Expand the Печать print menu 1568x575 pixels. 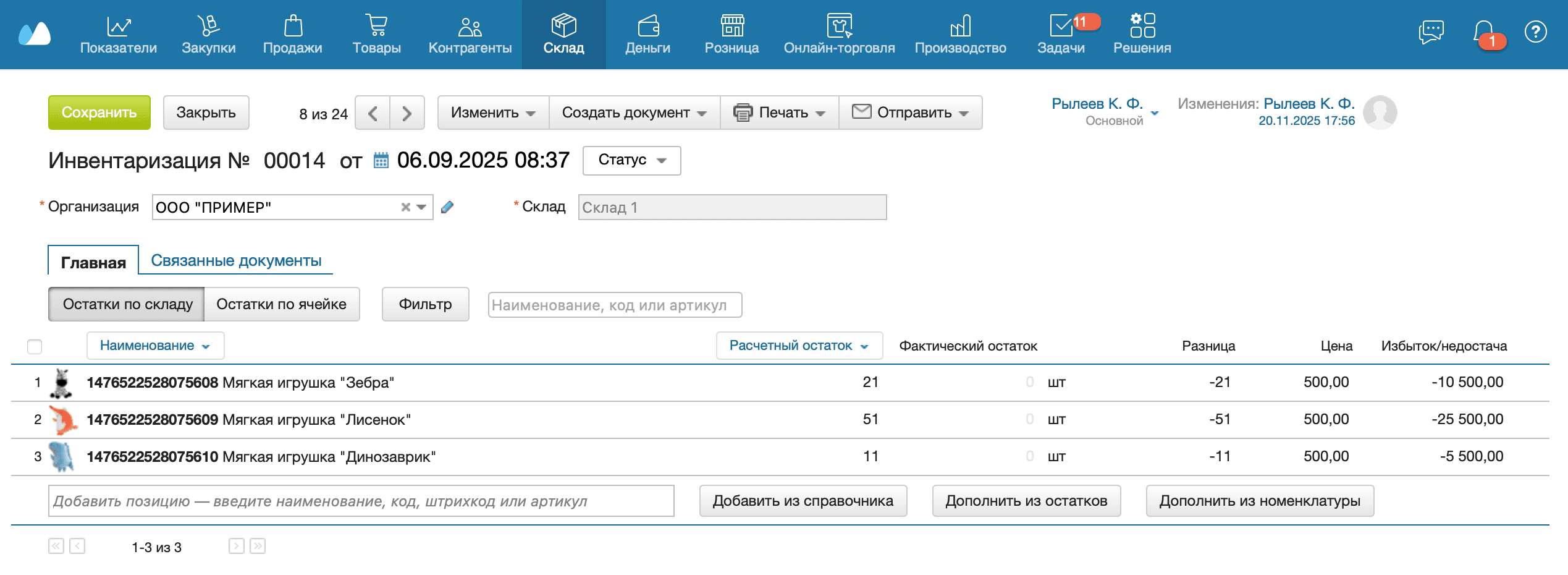coord(779,113)
